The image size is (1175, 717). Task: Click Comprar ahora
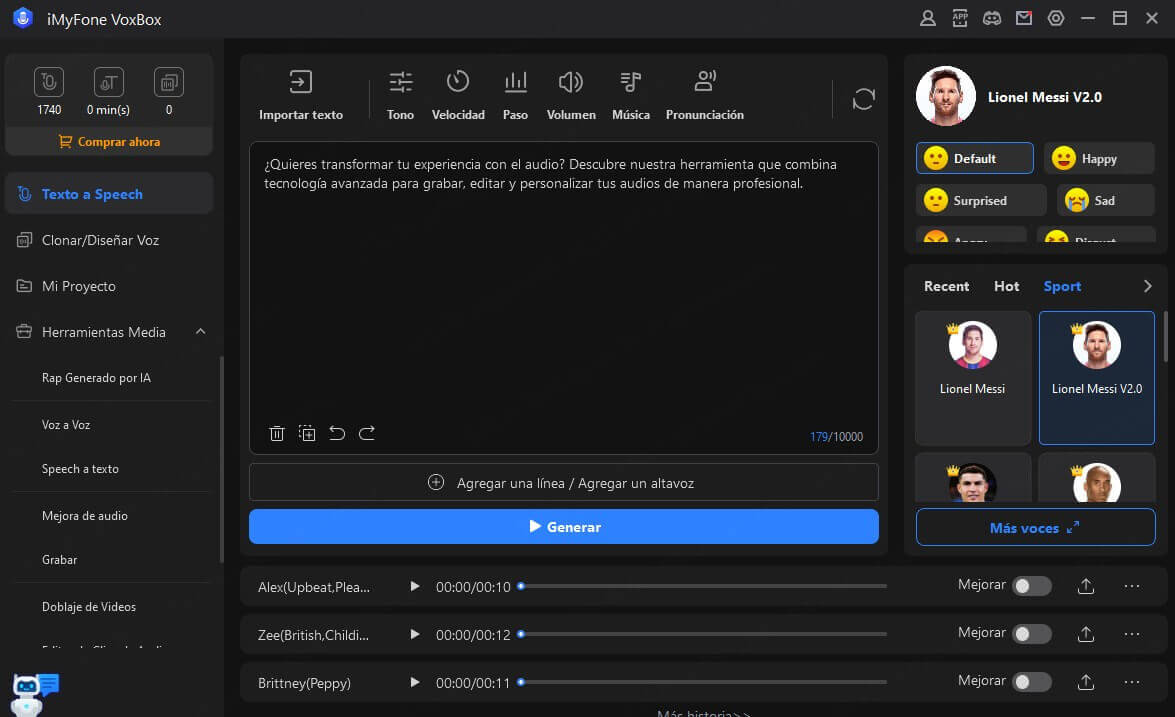pyautogui.click(x=109, y=141)
